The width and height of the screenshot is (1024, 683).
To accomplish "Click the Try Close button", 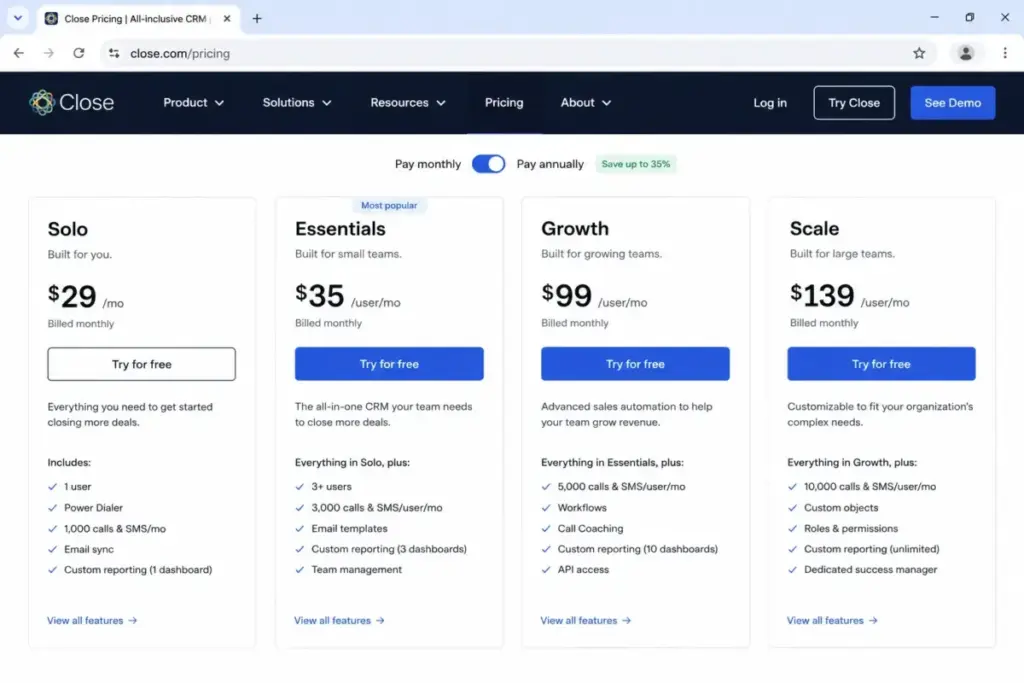I will 854,103.
